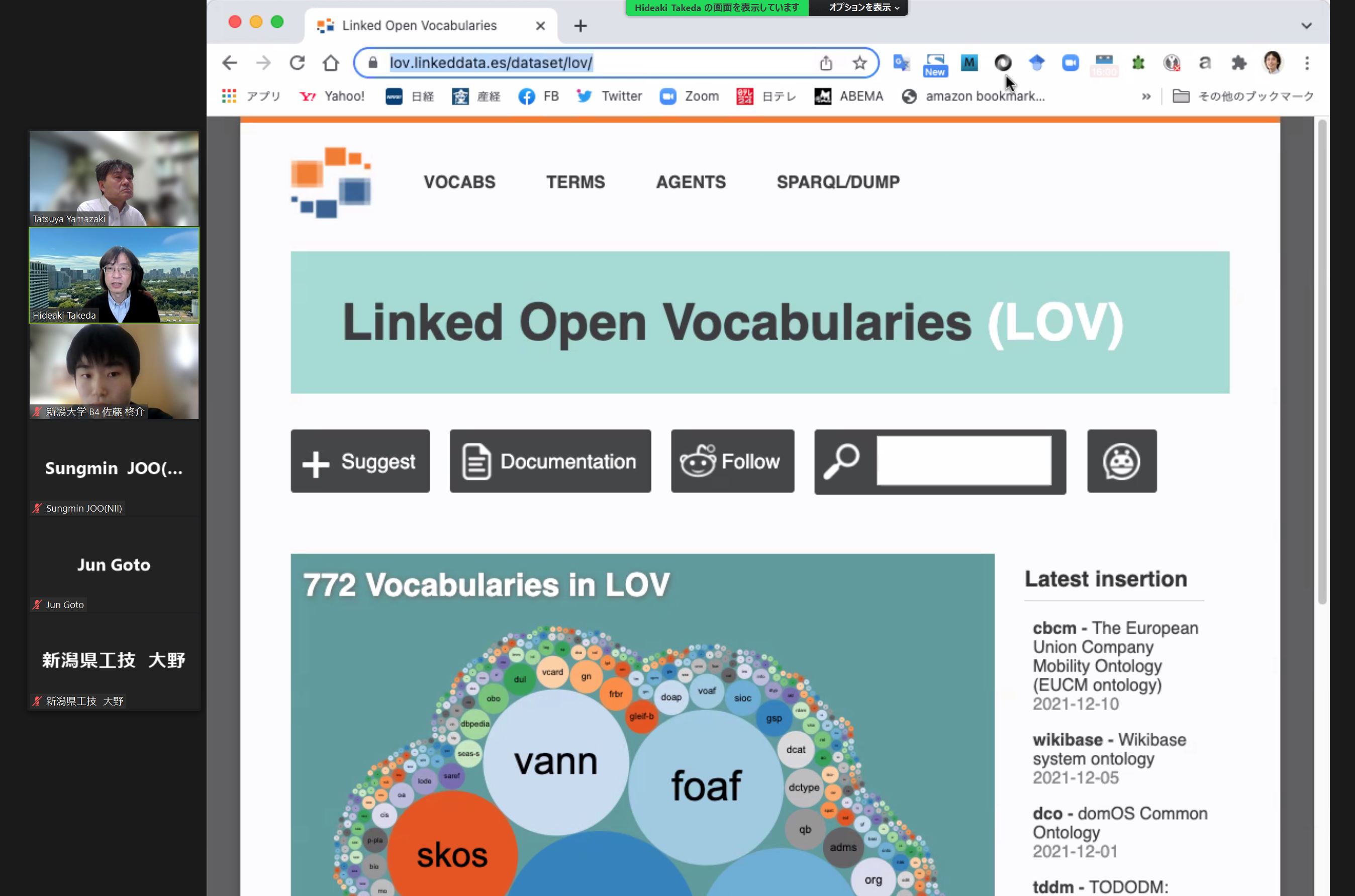Select Tatsuya Yamazaki video thumbnail
This screenshot has width=1355, height=896.
point(114,179)
